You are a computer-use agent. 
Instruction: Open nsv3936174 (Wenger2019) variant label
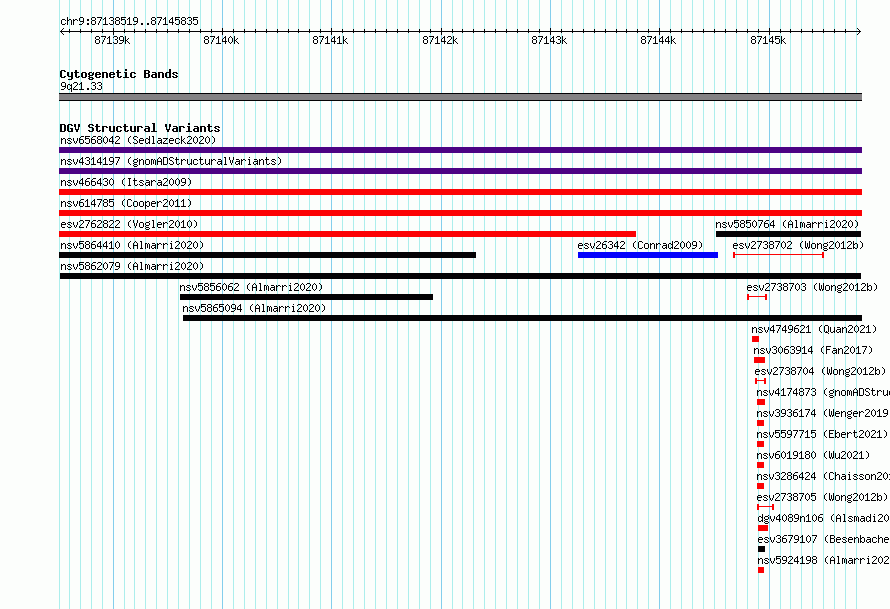(823, 413)
